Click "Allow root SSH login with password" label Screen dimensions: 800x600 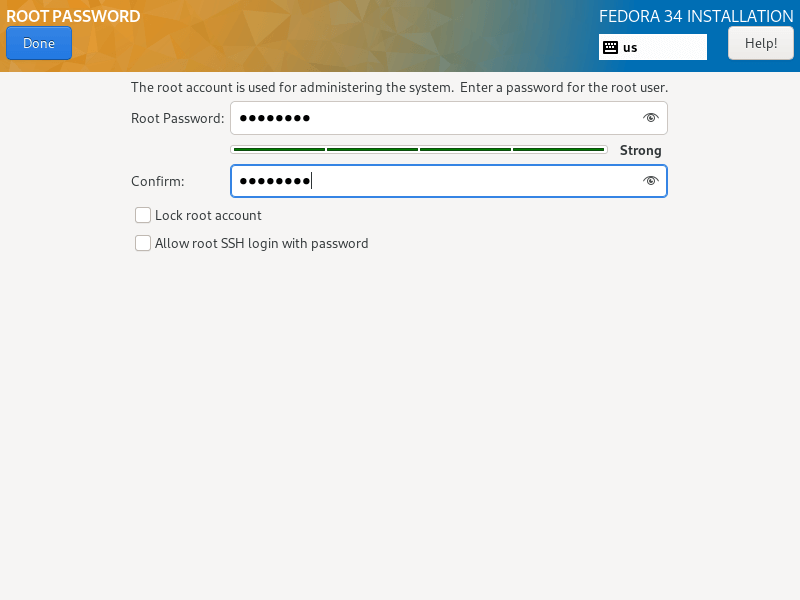[261, 243]
